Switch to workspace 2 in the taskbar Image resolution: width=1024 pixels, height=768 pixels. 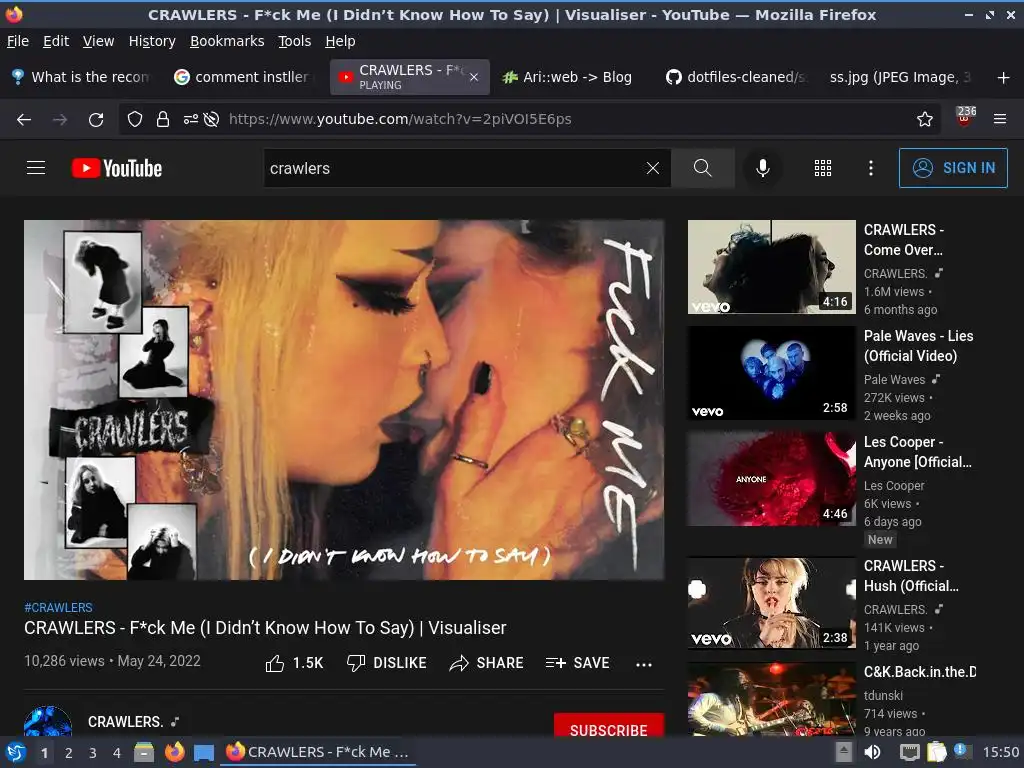point(69,753)
